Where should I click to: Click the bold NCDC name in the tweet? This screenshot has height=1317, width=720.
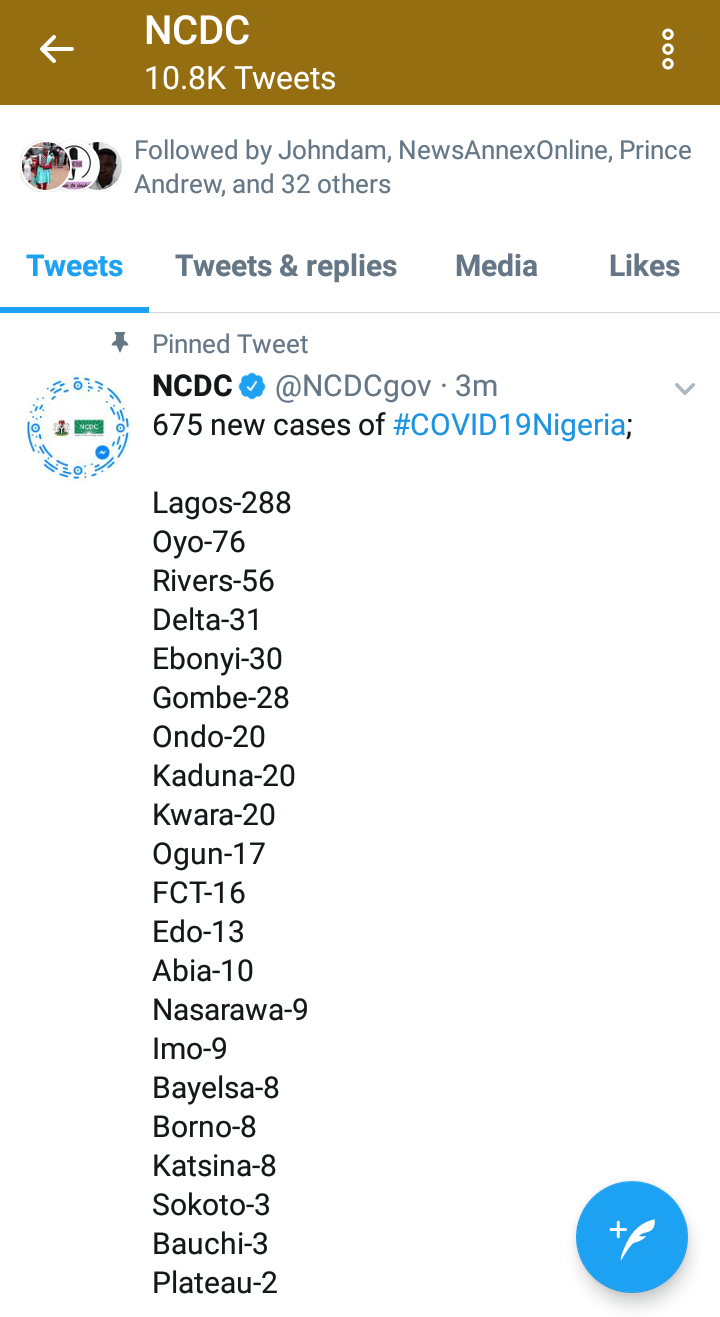click(192, 386)
